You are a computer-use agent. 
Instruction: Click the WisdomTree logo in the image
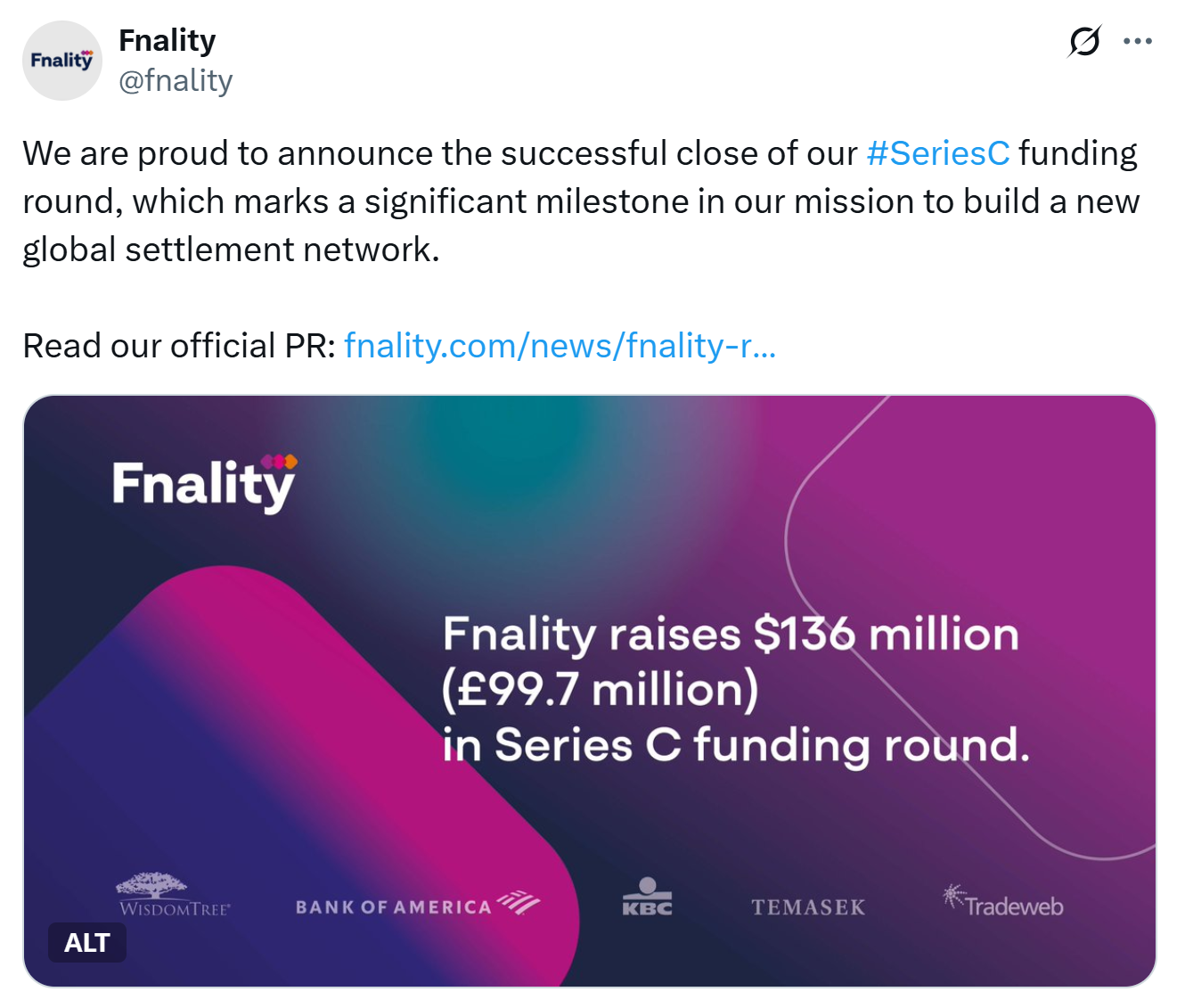tap(174, 896)
